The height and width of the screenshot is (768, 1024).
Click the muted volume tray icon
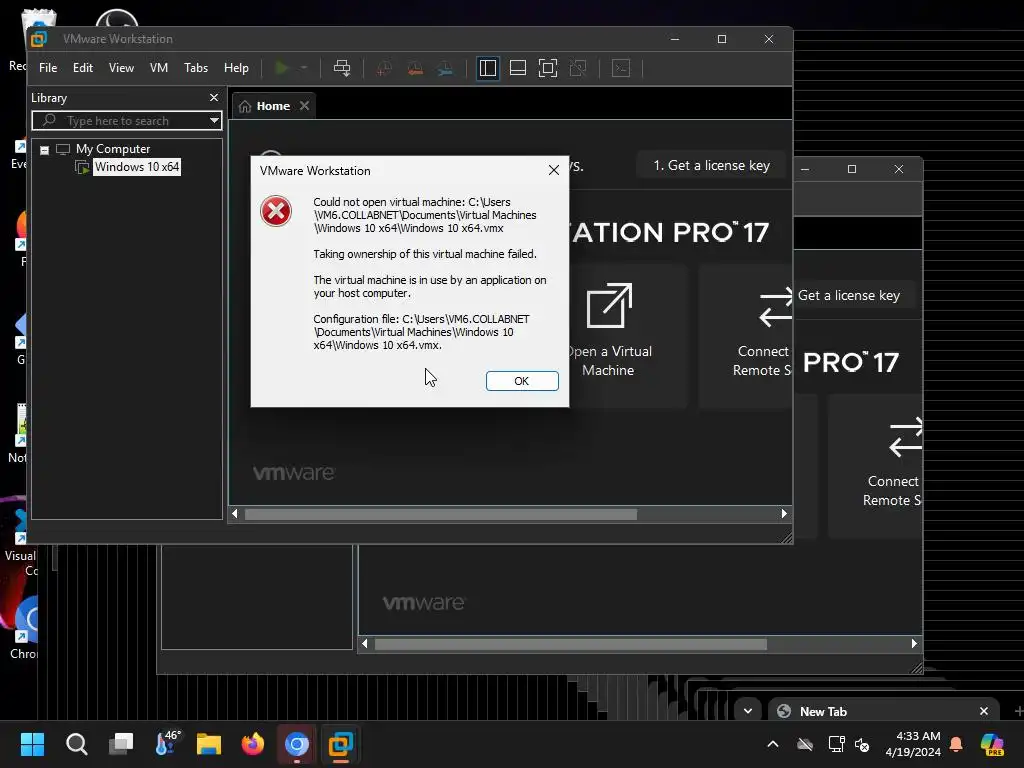(x=863, y=744)
